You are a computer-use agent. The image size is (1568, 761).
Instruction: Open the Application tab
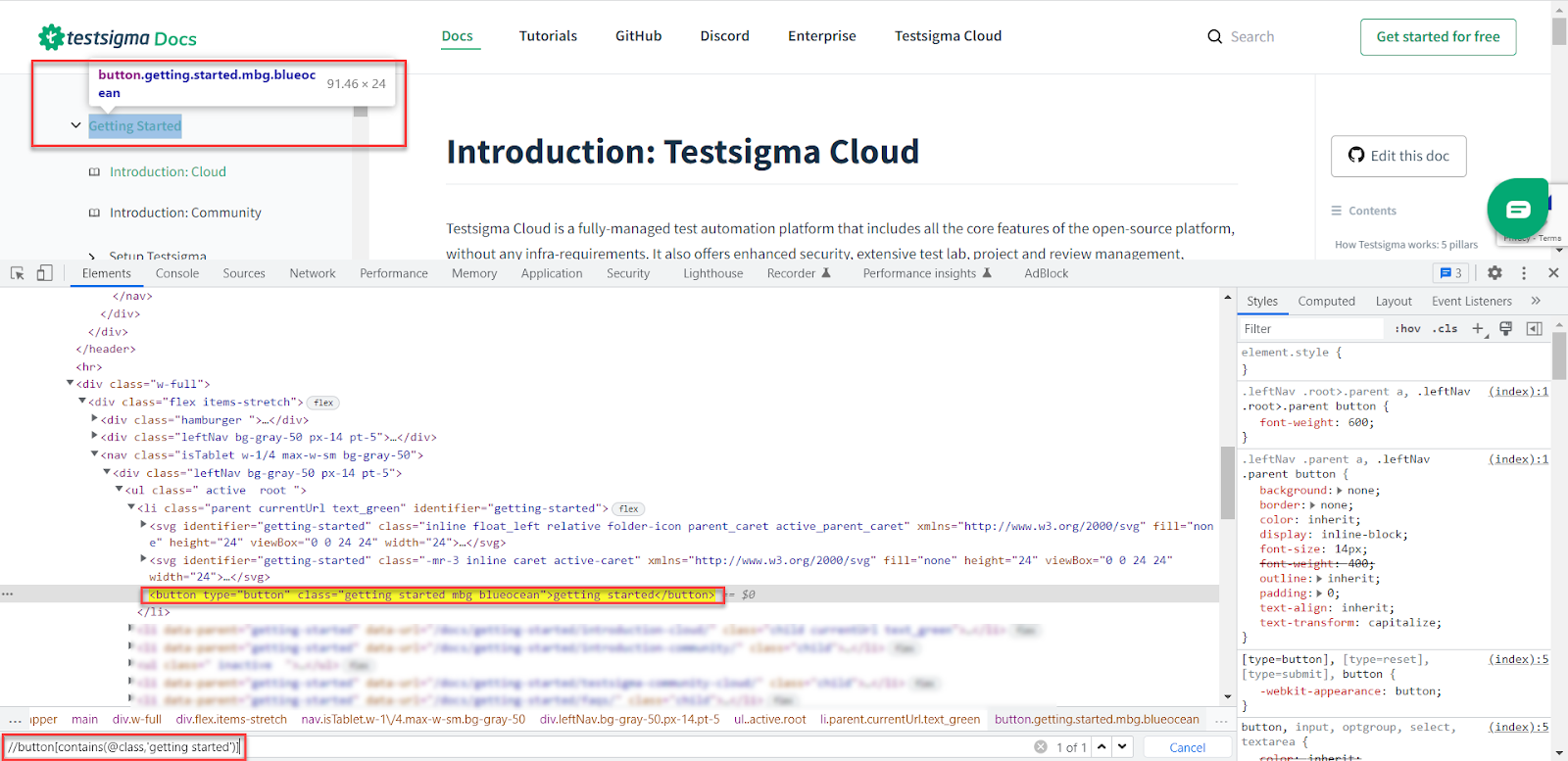coord(552,273)
